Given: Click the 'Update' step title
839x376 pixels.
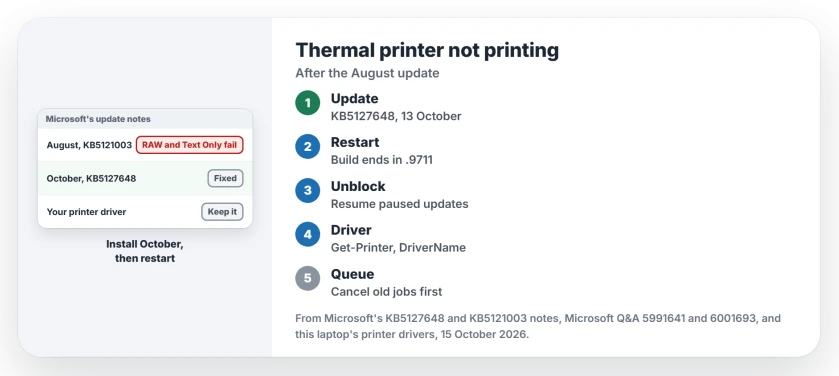Looking at the screenshot, I should click(354, 98).
